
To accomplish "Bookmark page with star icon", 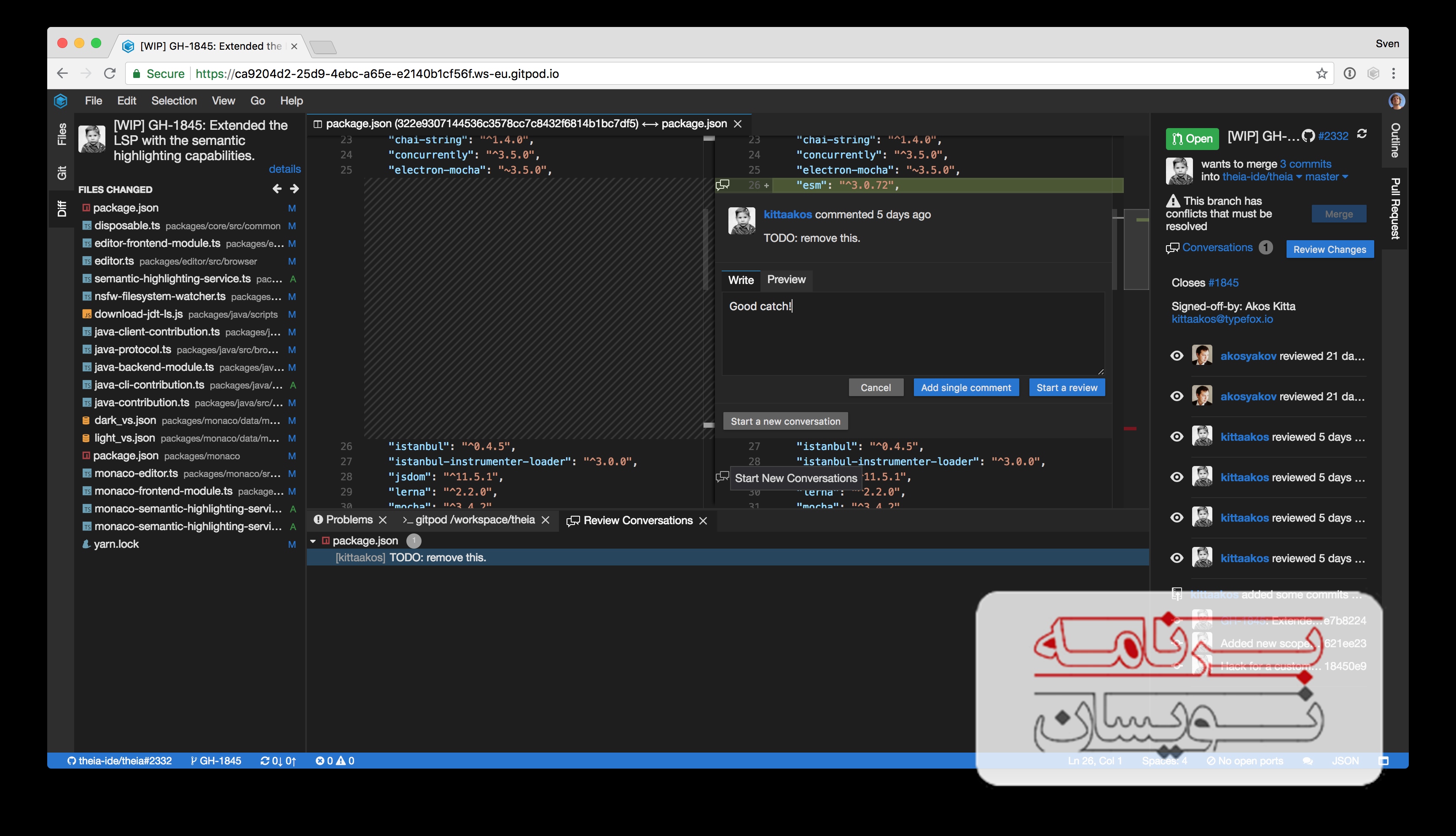I will pos(1322,73).
